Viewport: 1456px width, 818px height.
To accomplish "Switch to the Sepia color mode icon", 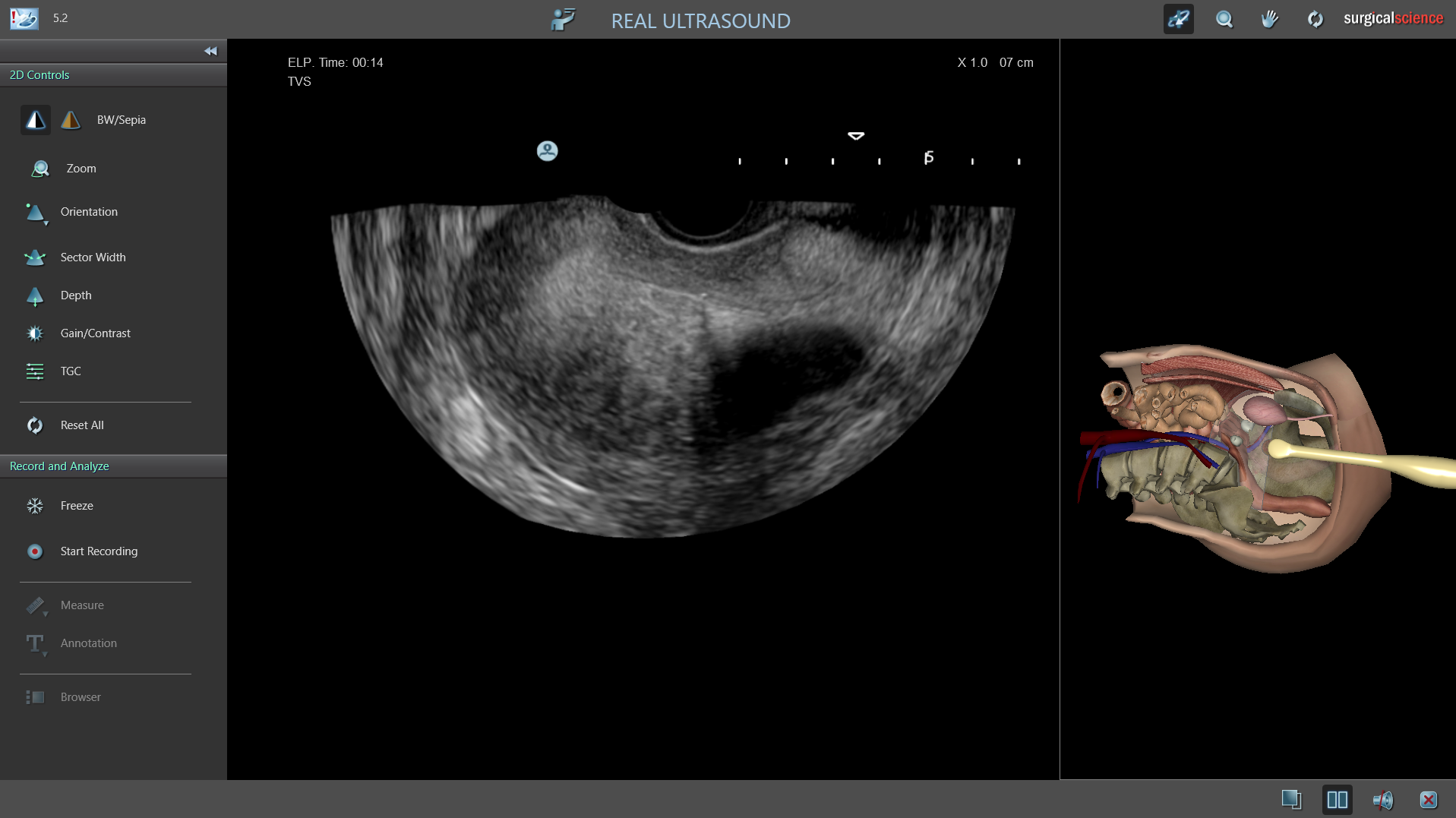I will 71,120.
